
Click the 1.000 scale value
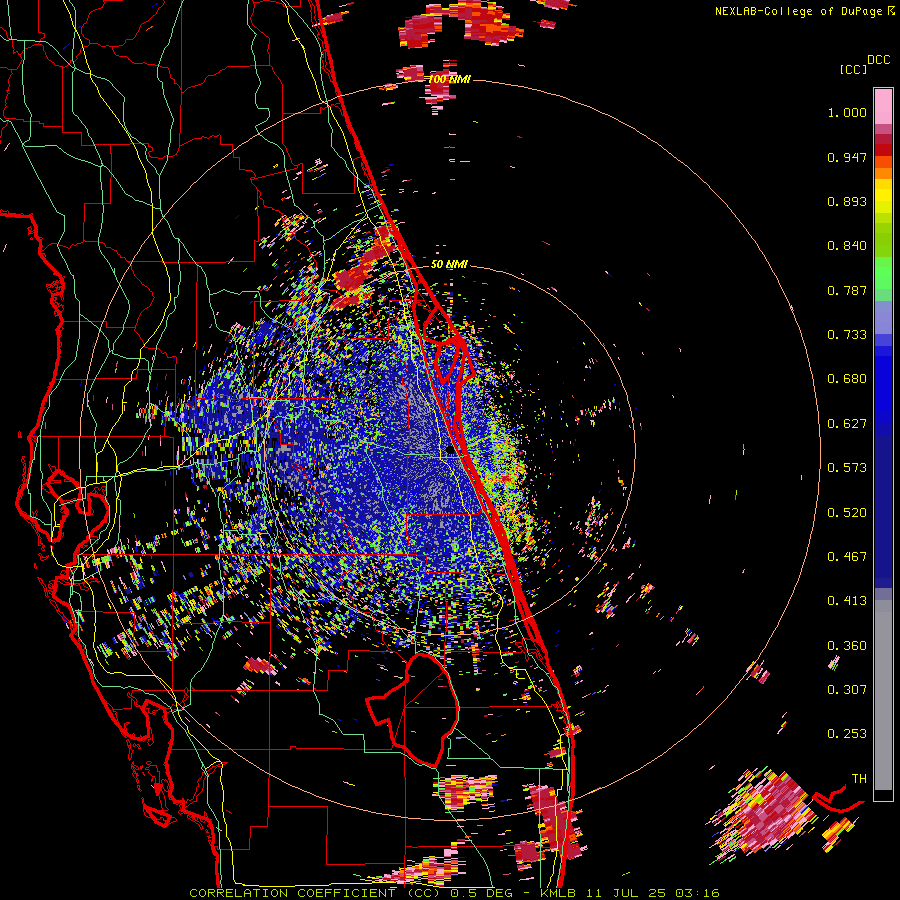click(x=847, y=112)
